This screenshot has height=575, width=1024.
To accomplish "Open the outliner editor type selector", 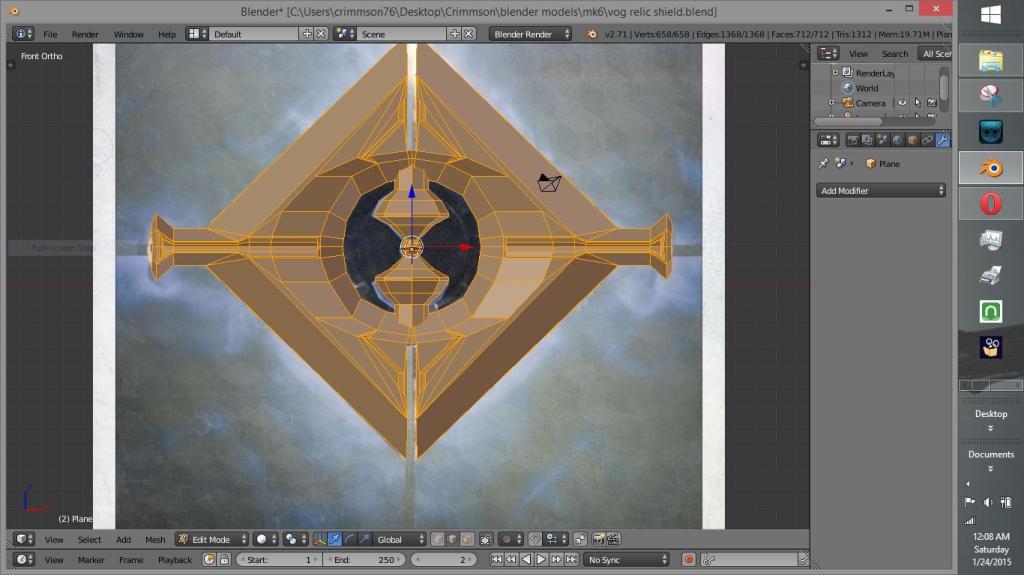I will (x=829, y=54).
